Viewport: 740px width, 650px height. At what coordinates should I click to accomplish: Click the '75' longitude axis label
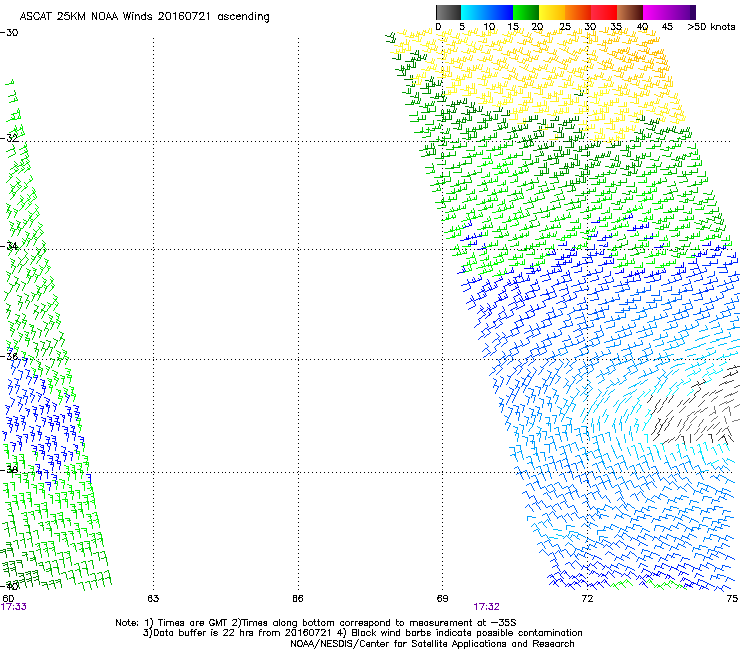pyautogui.click(x=732, y=599)
